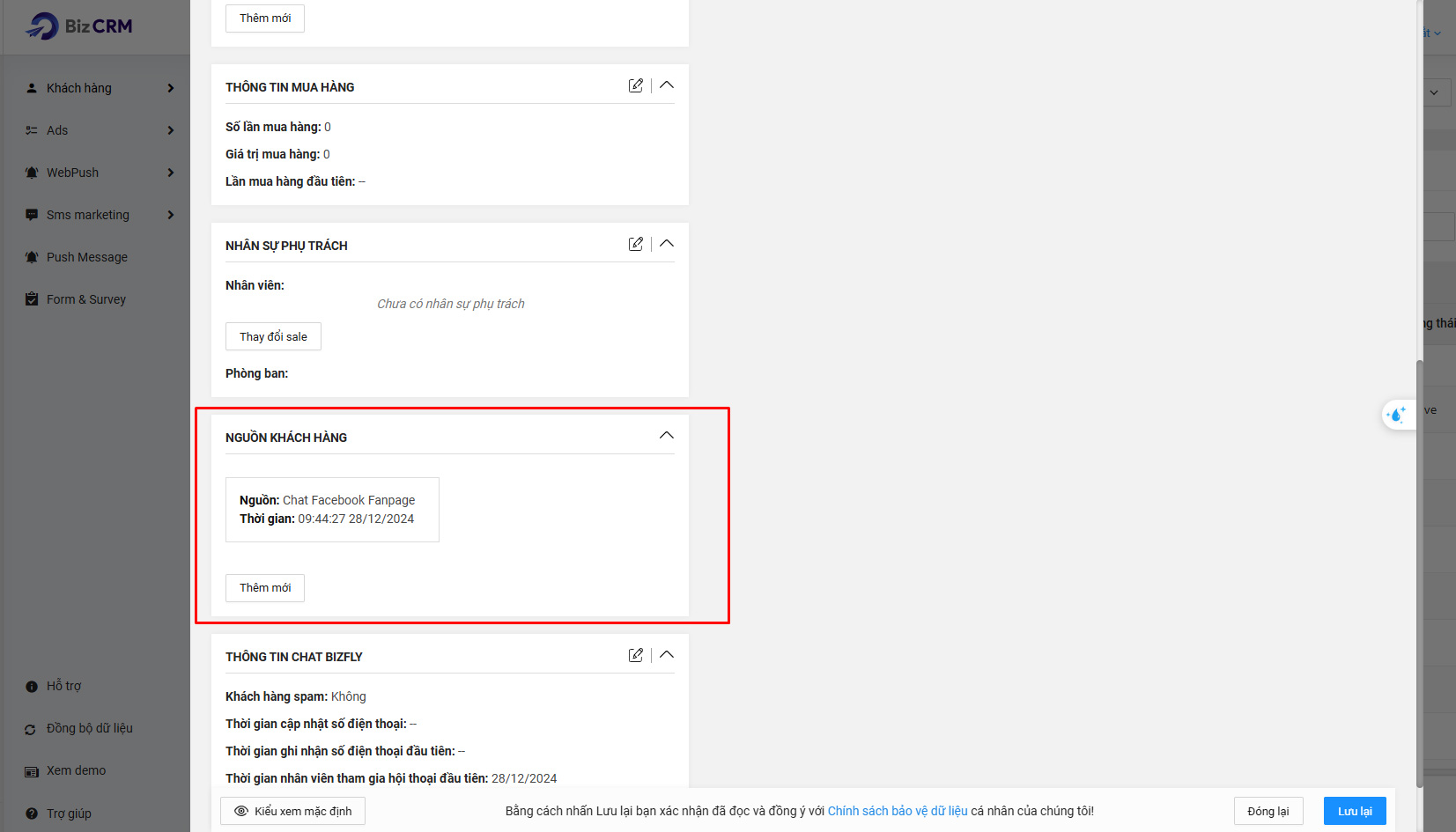Screen dimensions: 1456x832
Task: Click the Lưu lại save button
Action: (1354, 811)
